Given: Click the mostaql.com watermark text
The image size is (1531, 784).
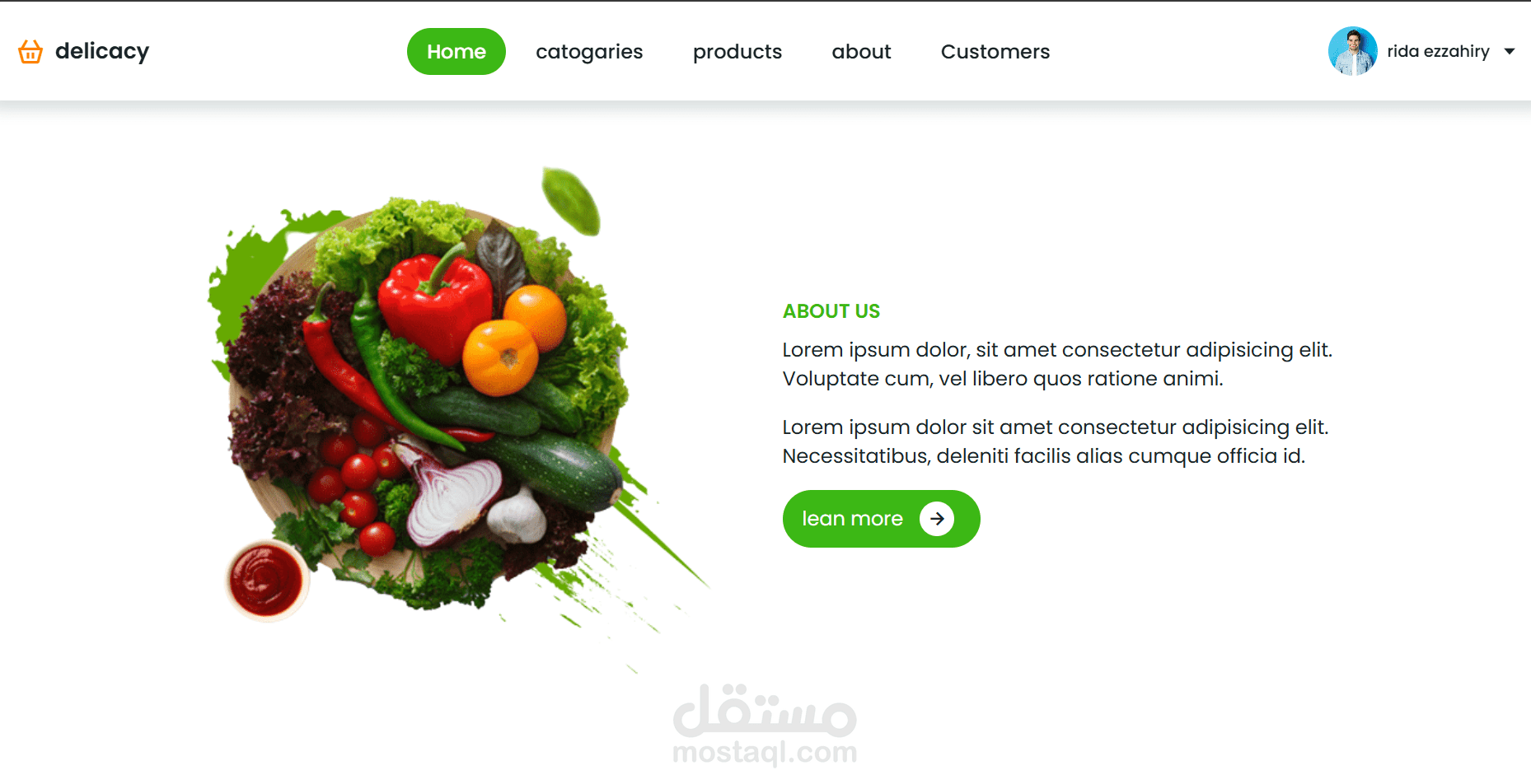Looking at the screenshot, I should pos(765,753).
